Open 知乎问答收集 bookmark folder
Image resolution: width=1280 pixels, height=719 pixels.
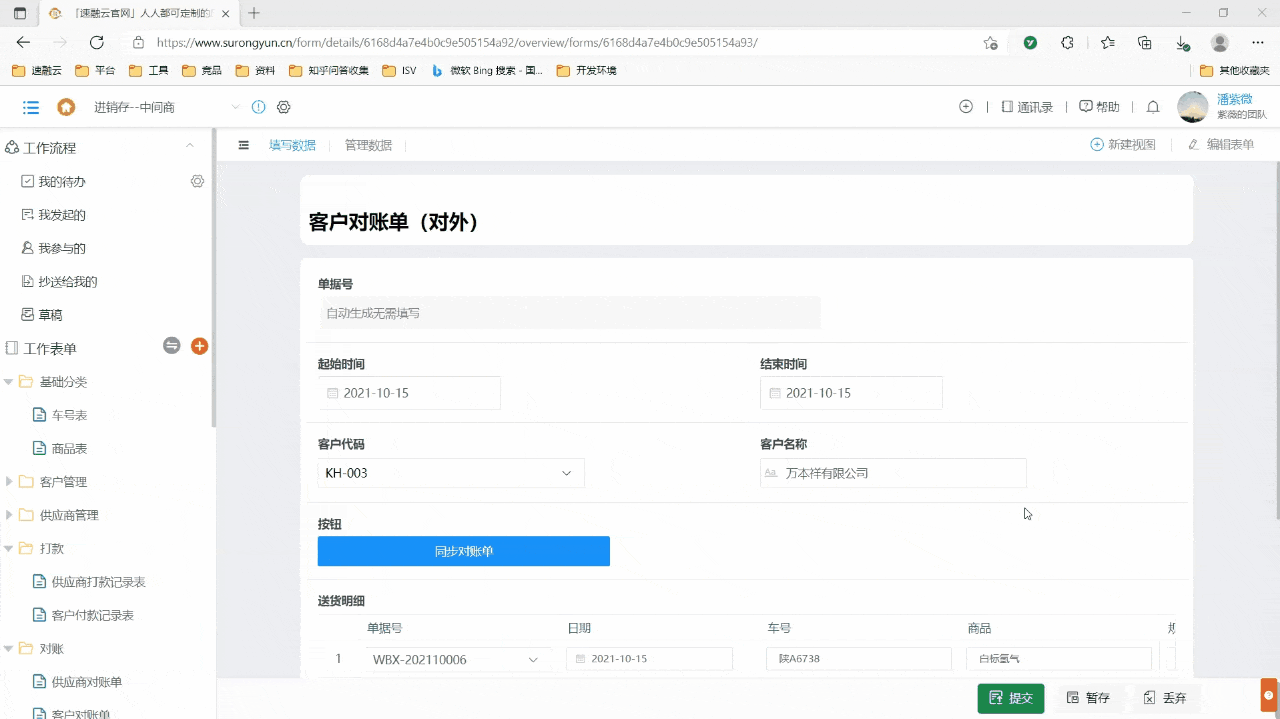(x=329, y=71)
